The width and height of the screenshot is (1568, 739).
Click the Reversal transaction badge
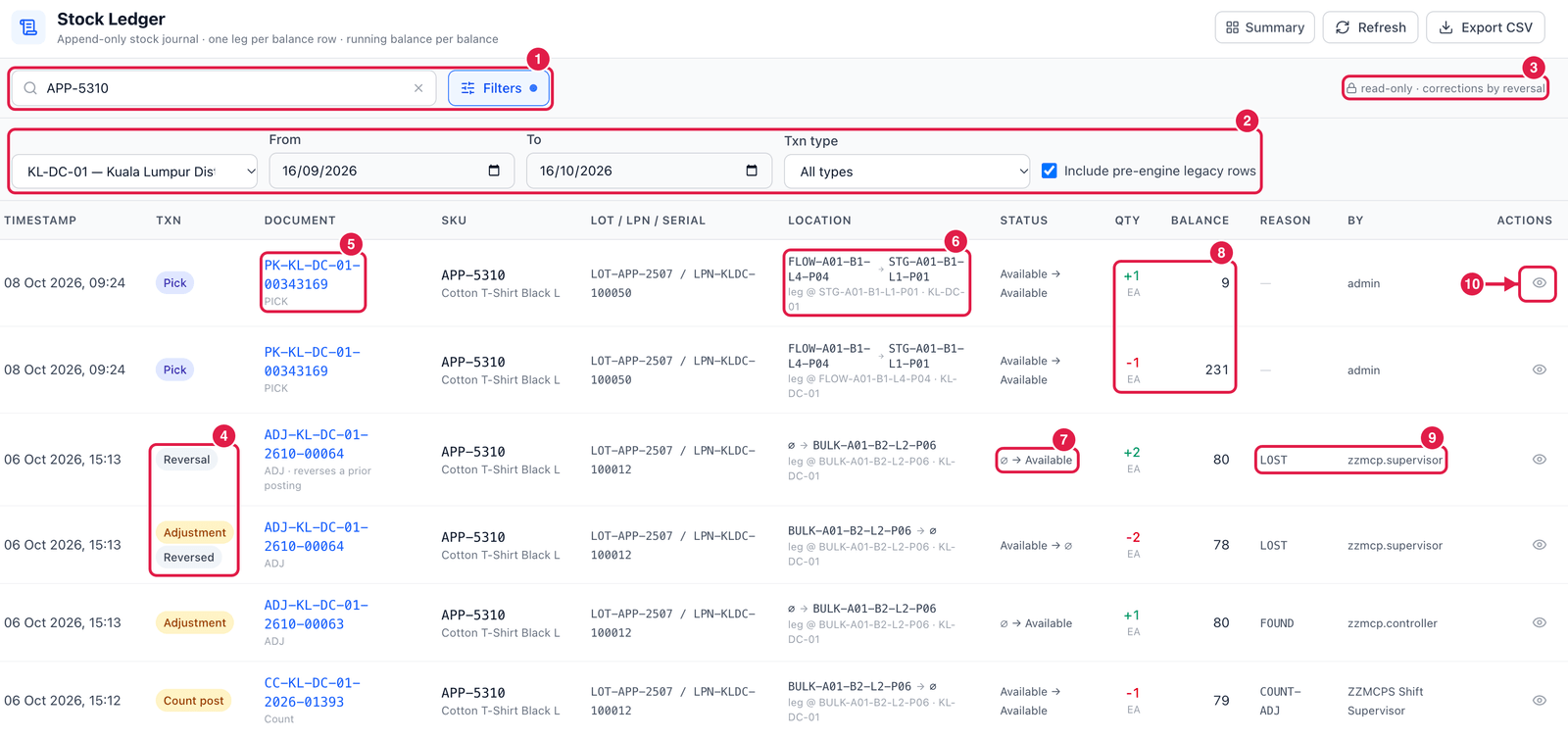[x=186, y=460]
